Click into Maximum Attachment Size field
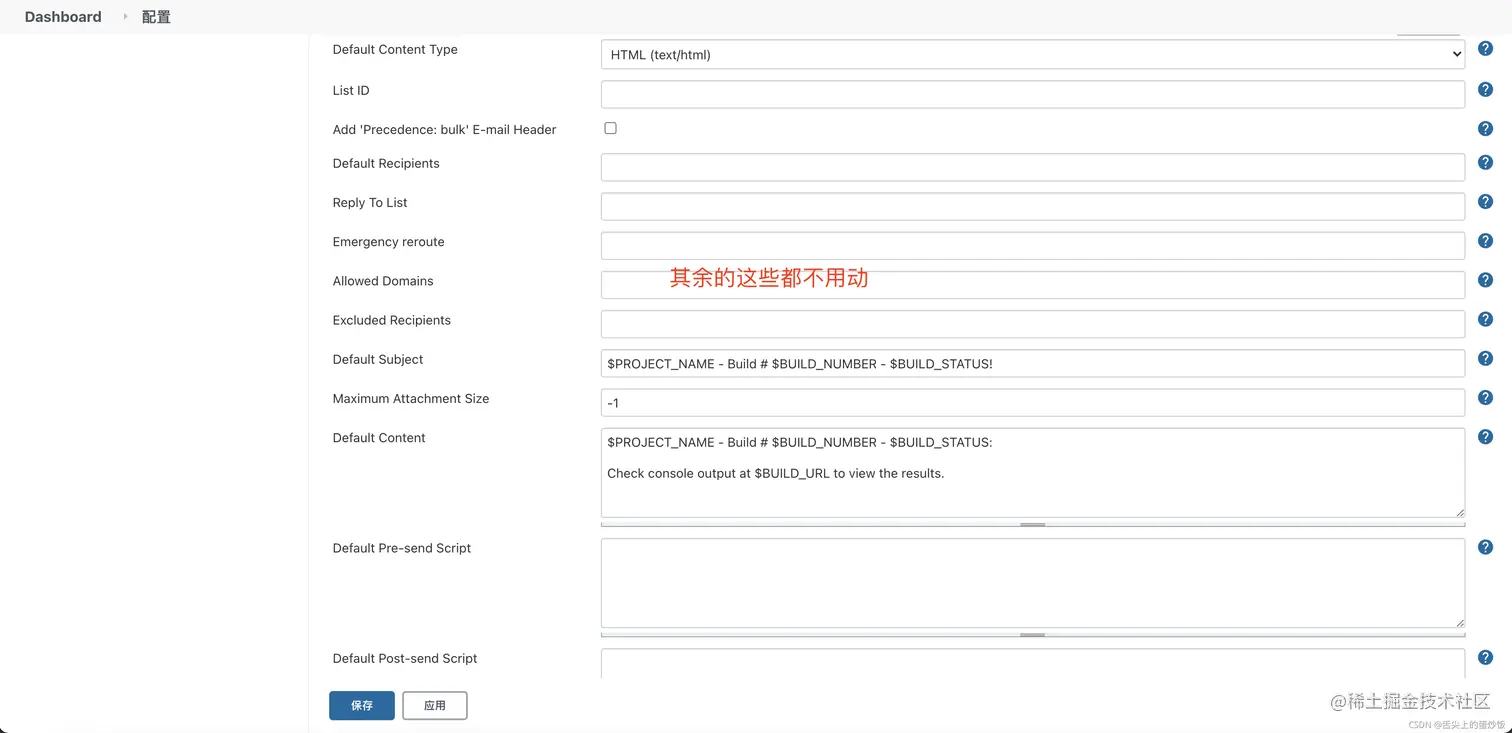 pos(1033,402)
